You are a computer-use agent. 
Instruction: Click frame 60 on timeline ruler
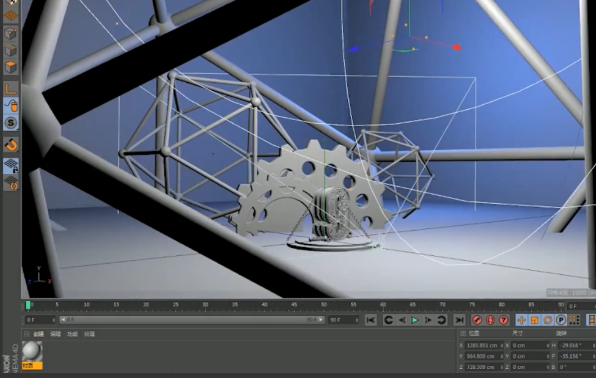[x=383, y=305]
